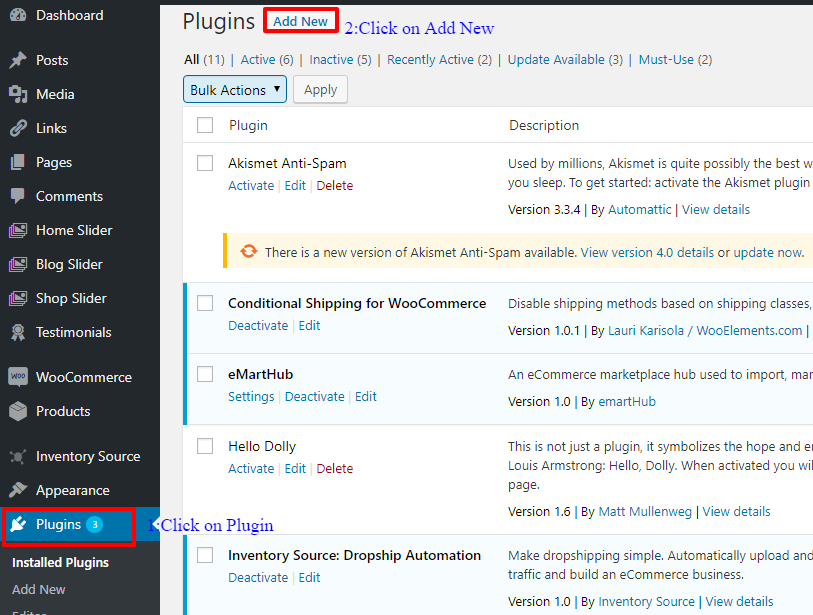Image resolution: width=813 pixels, height=615 pixels.
Task: Deactivate the eMartHub plugin
Action: coord(314,397)
